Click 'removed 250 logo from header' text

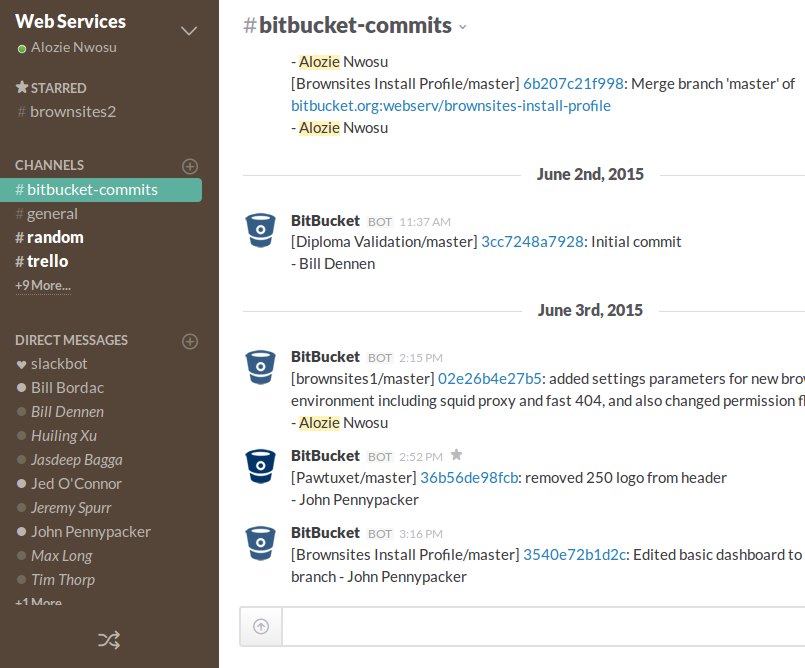(626, 478)
